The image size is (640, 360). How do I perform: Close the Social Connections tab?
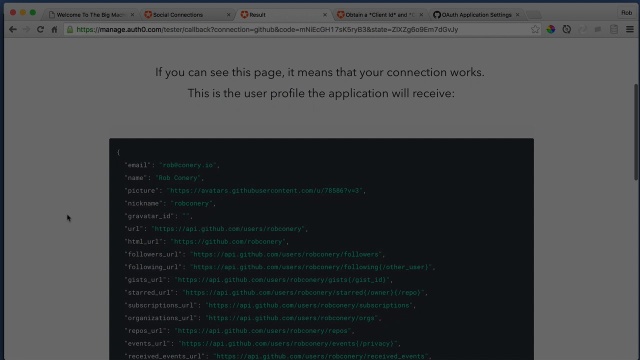tap(229, 15)
